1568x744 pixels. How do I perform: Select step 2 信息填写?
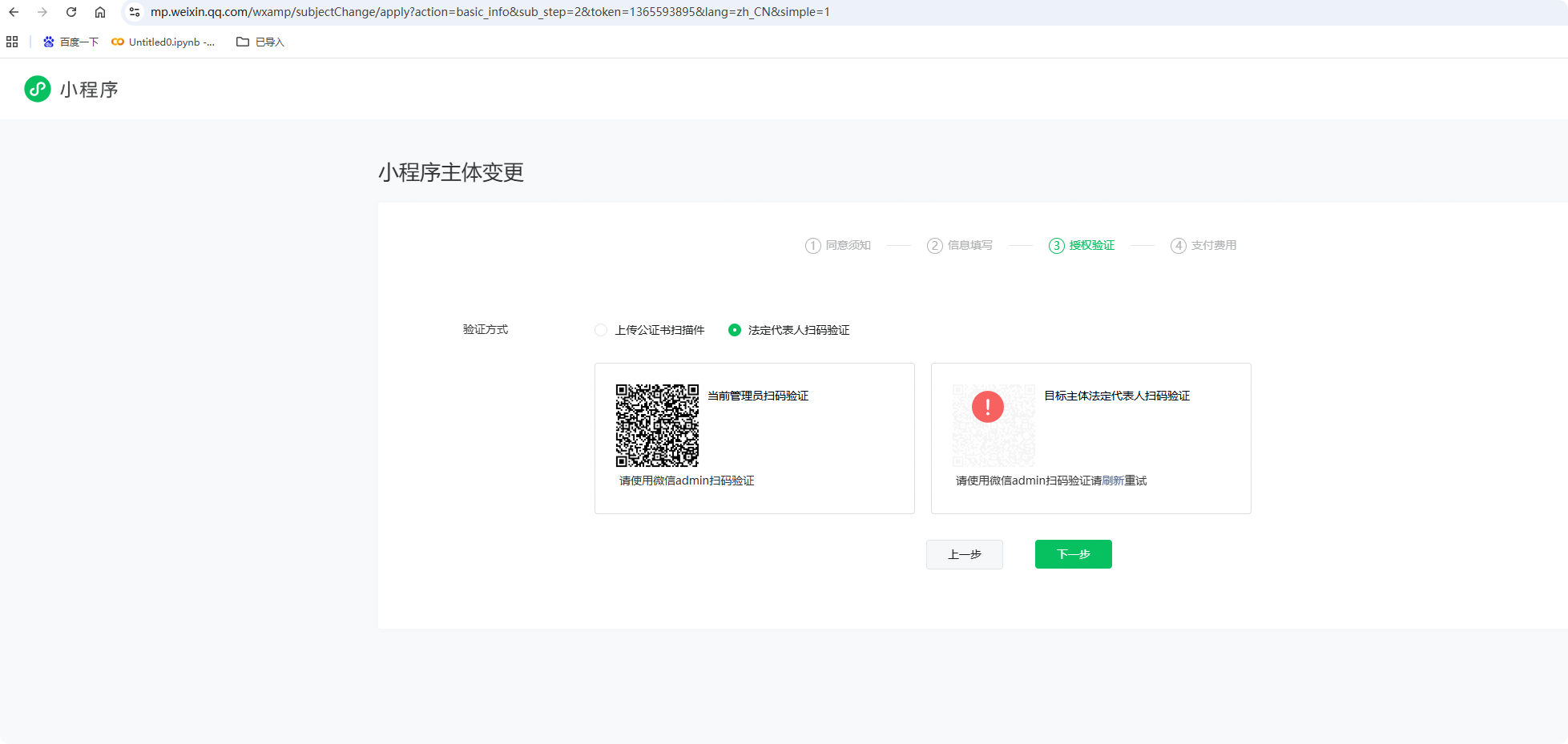pyautogui.click(x=960, y=245)
